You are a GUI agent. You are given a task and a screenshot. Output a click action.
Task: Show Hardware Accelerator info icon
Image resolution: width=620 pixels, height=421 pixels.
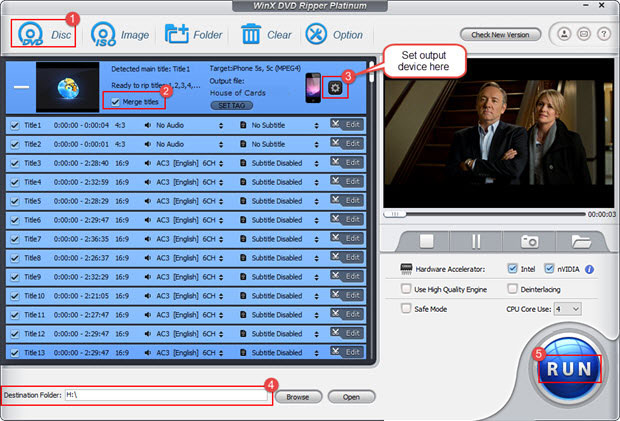589,269
